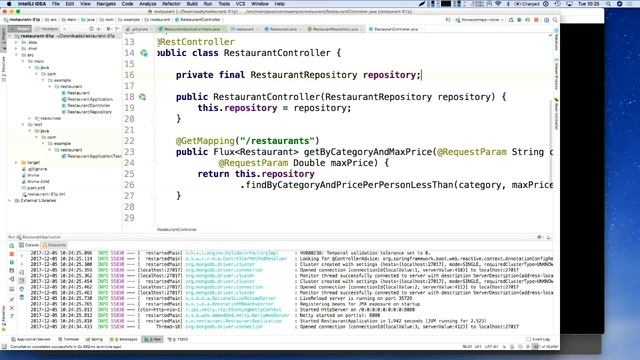Image resolution: width=640 pixels, height=360 pixels.
Task: Click the scroll-from-source icon in Project panel
Action: pos(91,29)
